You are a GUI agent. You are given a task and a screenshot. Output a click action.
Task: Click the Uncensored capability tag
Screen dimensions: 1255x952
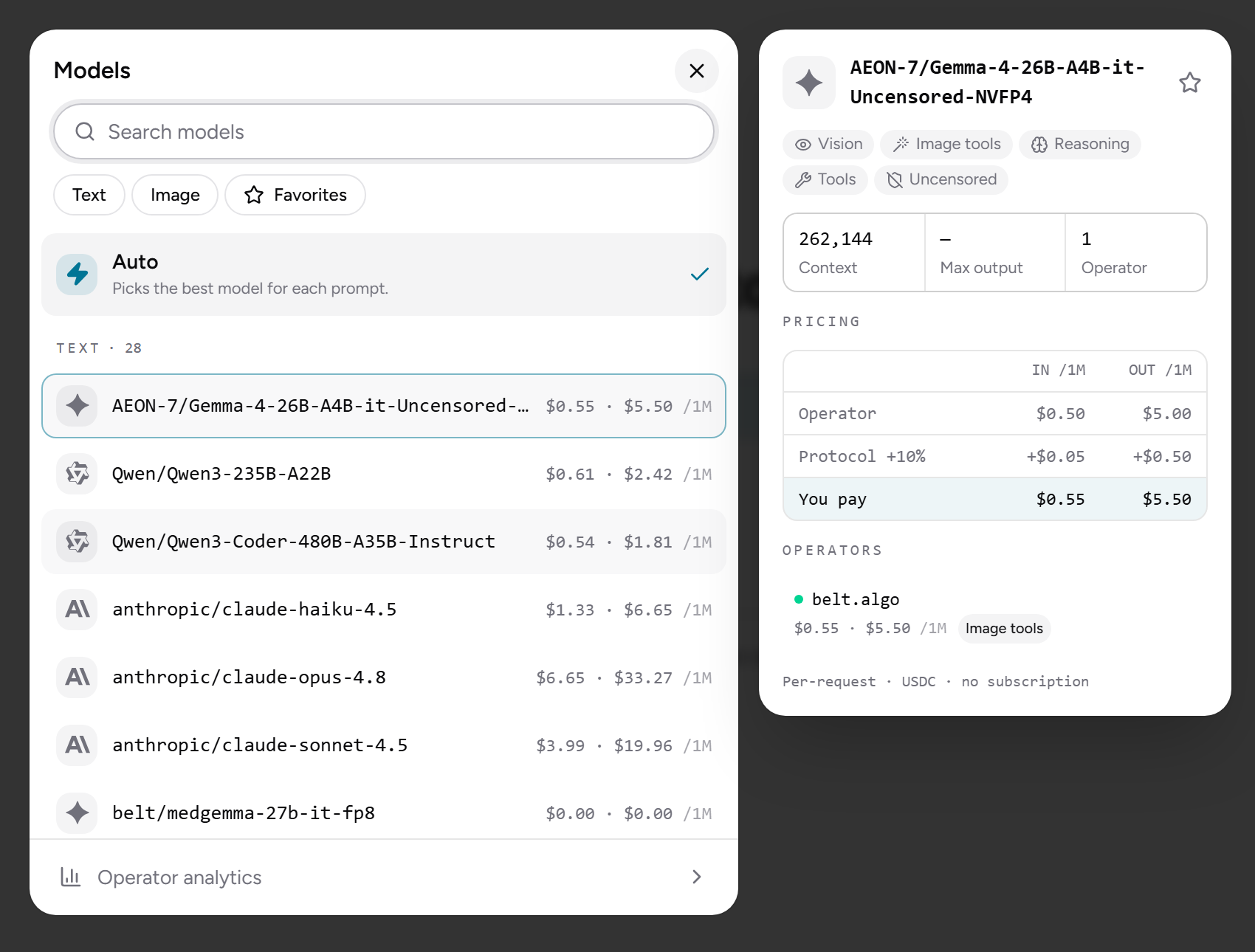click(941, 179)
